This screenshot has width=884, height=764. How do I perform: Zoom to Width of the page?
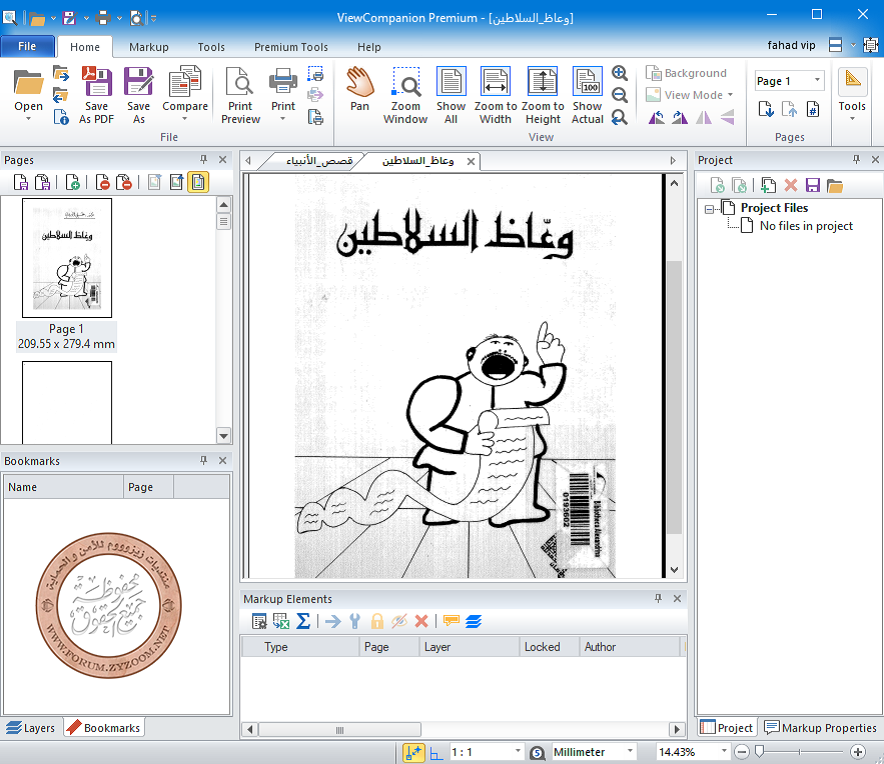(496, 95)
